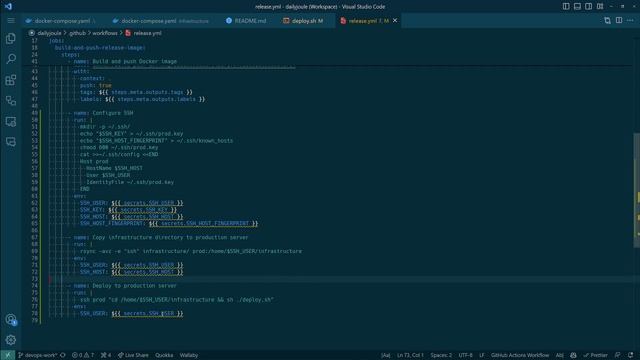Click the dailyjoule breadcrumb
The image size is (640, 360).
pyautogui.click(x=49, y=33)
